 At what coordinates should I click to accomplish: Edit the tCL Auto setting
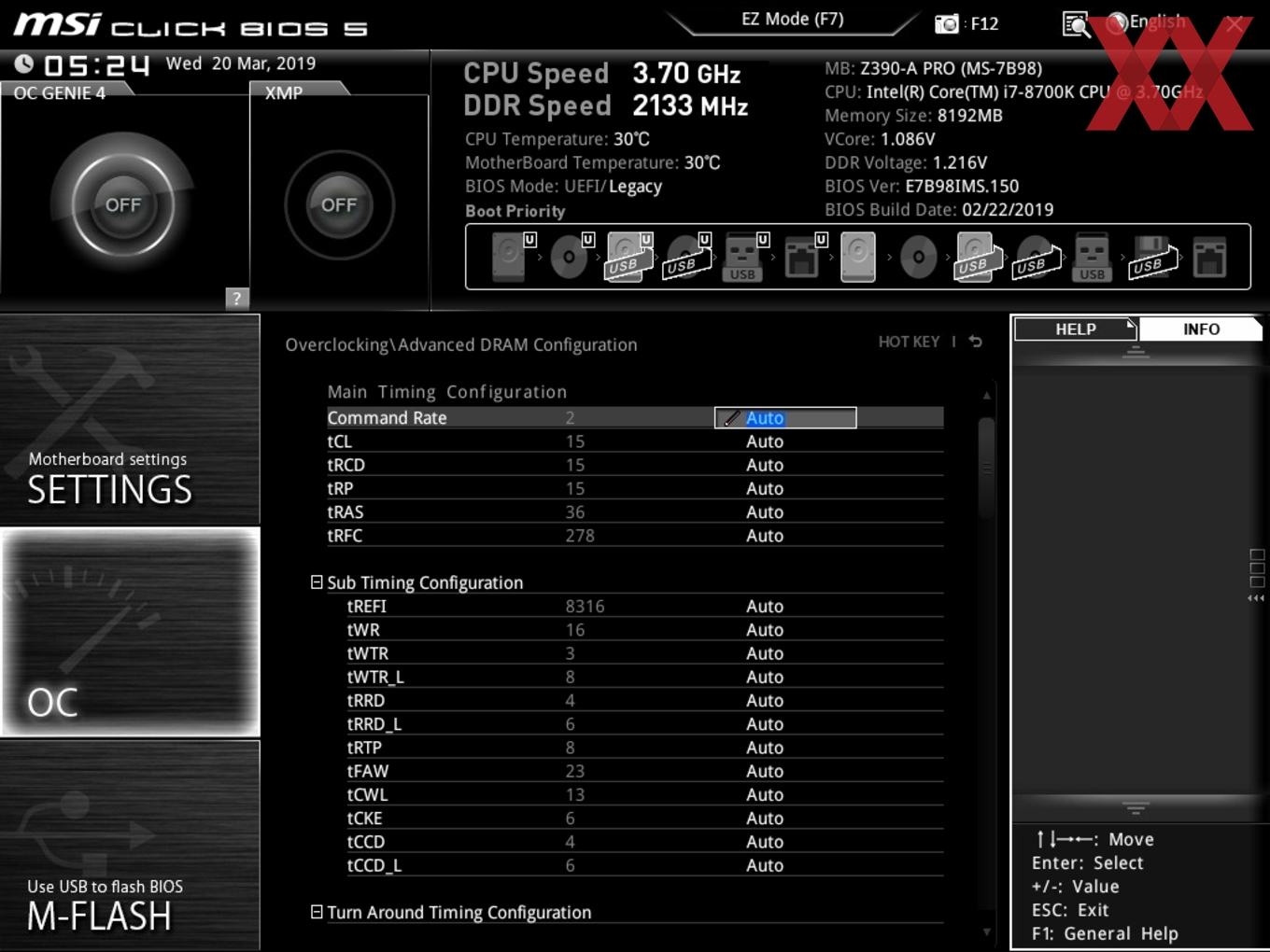765,441
